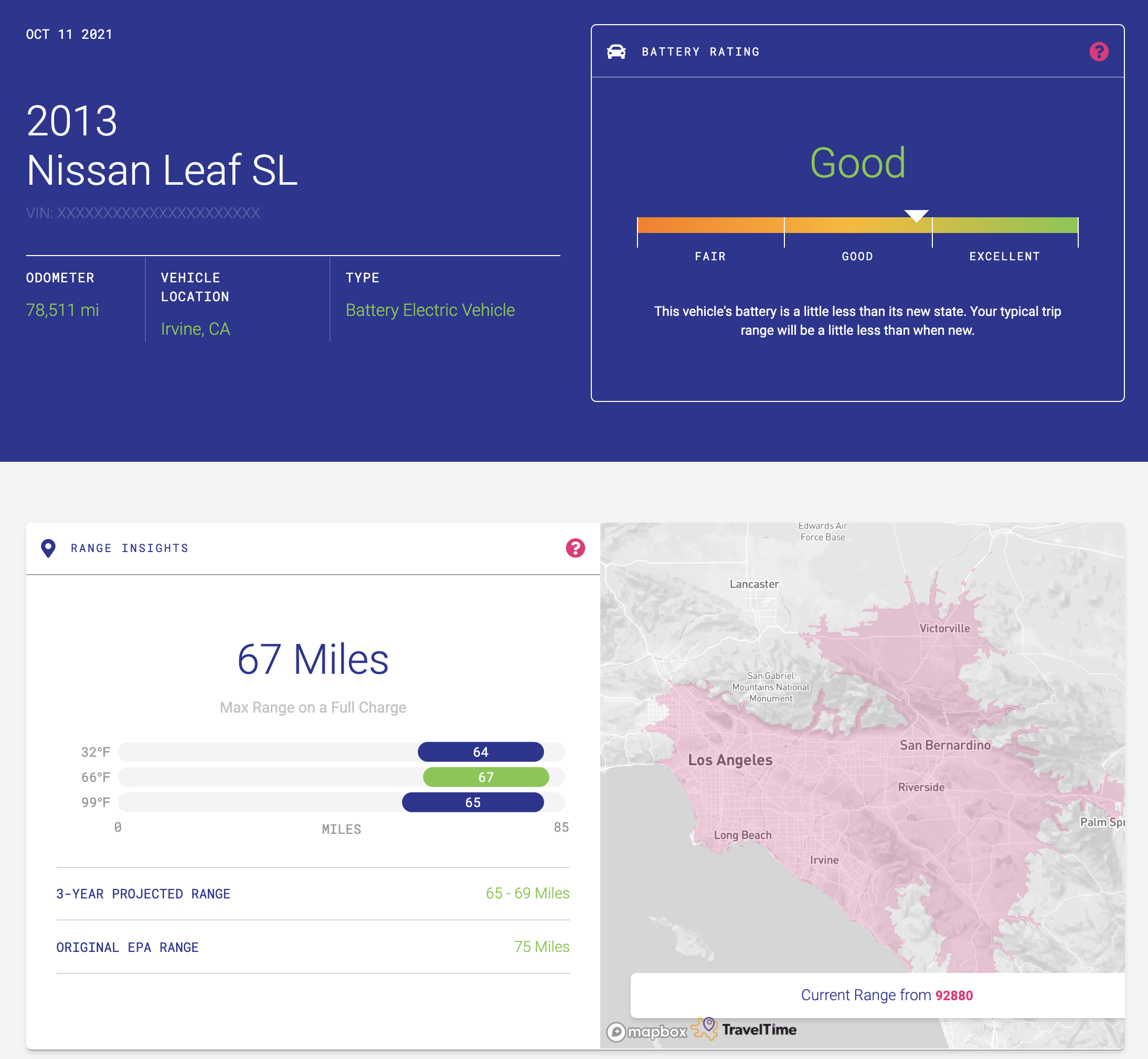The height and width of the screenshot is (1059, 1148).
Task: Click the GOOD label under rating bar
Action: tap(857, 256)
